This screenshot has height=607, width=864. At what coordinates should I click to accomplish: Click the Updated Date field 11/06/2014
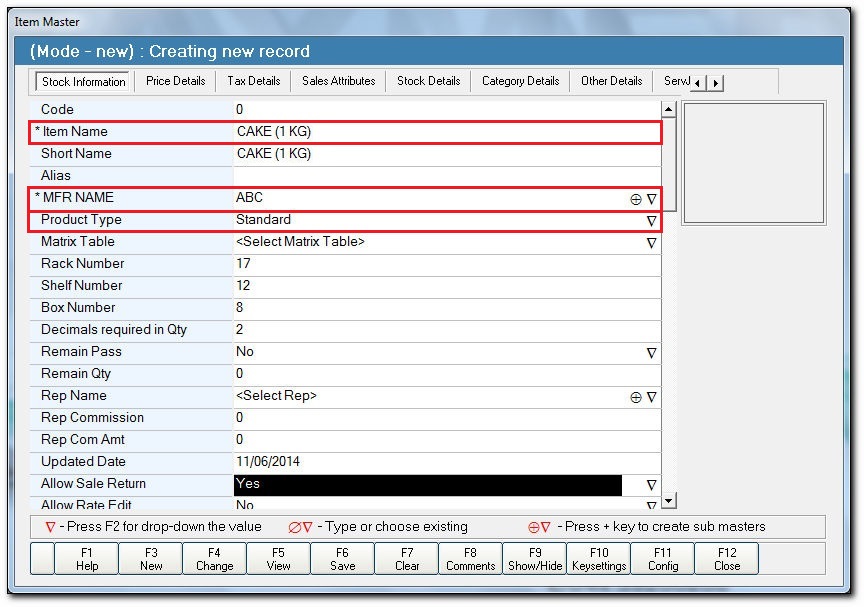tap(447, 463)
